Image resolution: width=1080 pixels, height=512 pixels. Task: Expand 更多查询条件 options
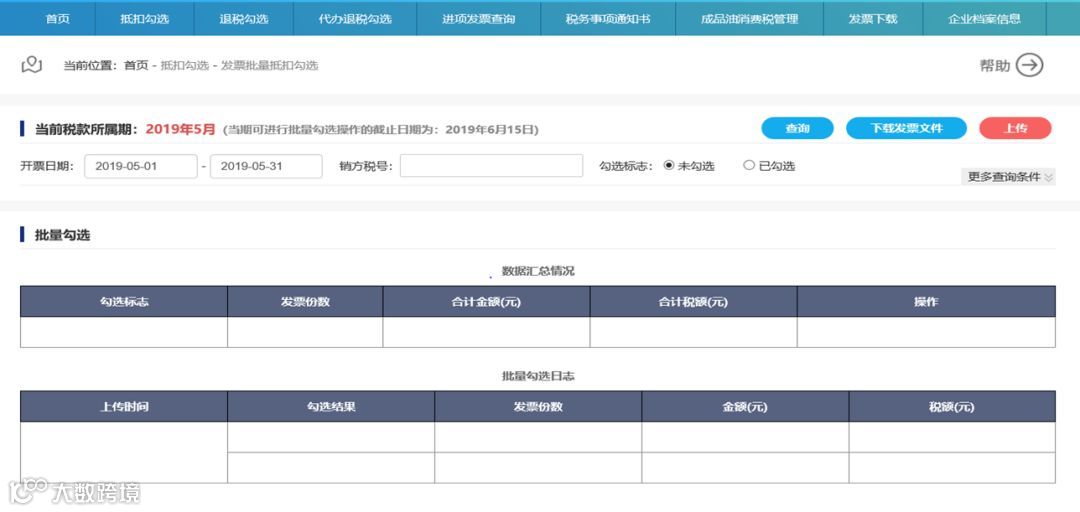coord(1008,177)
